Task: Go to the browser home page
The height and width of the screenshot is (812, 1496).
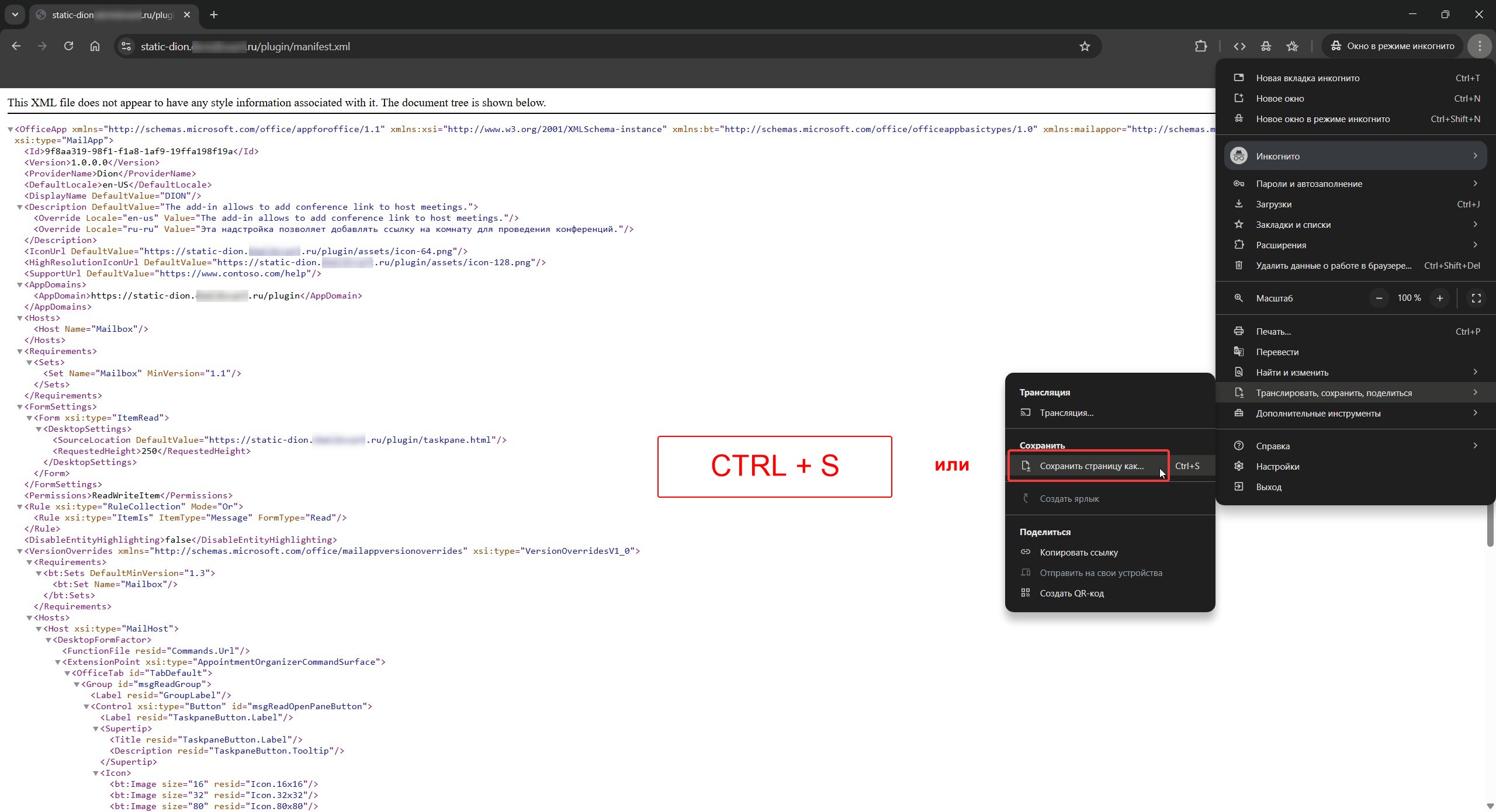Action: (x=95, y=46)
